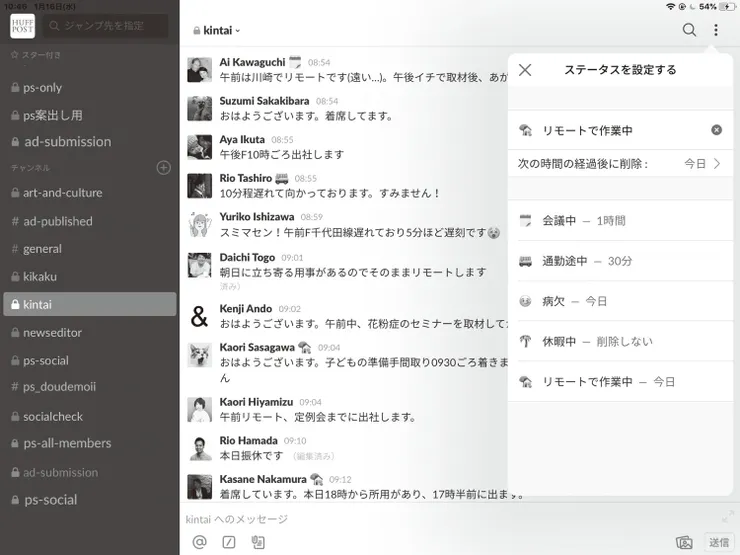Open the camera photo icon in composer

684,542
